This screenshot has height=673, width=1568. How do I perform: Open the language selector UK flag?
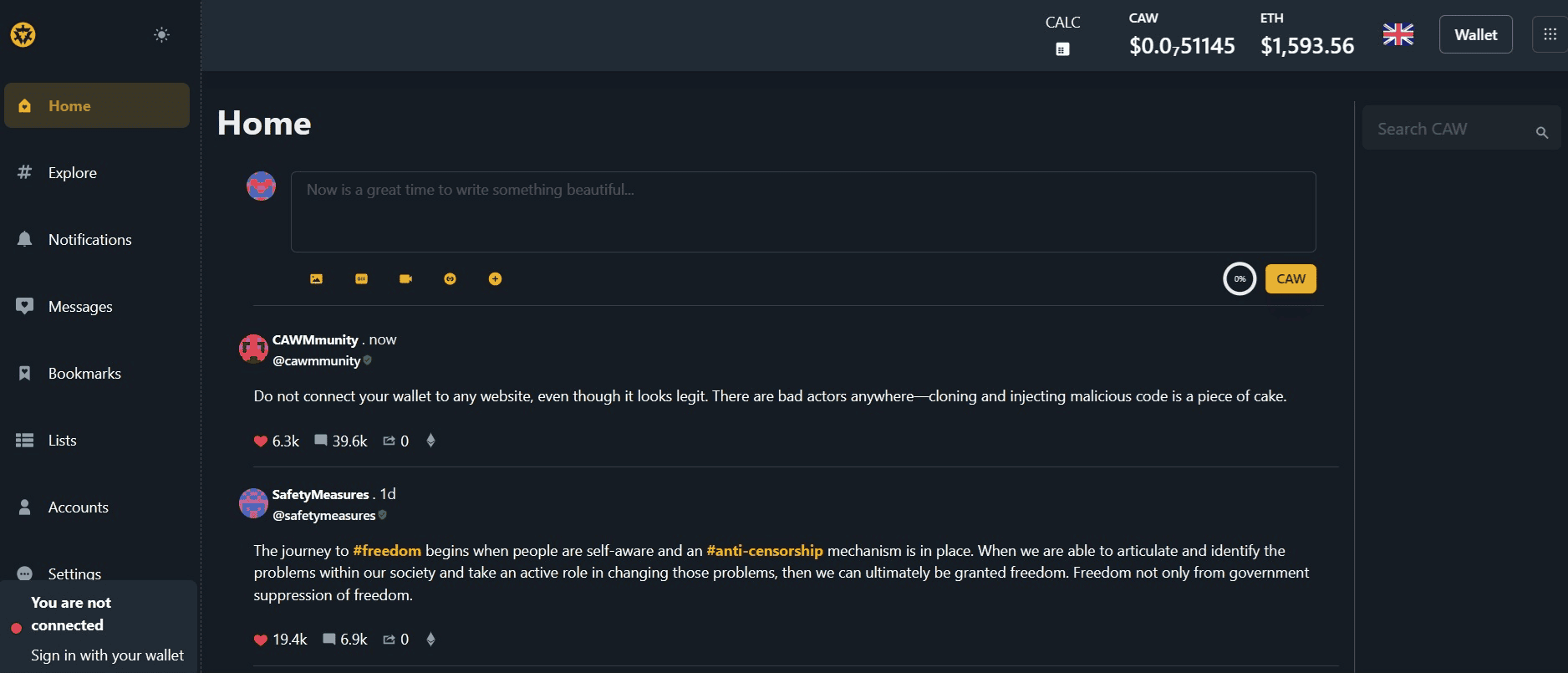1397,34
